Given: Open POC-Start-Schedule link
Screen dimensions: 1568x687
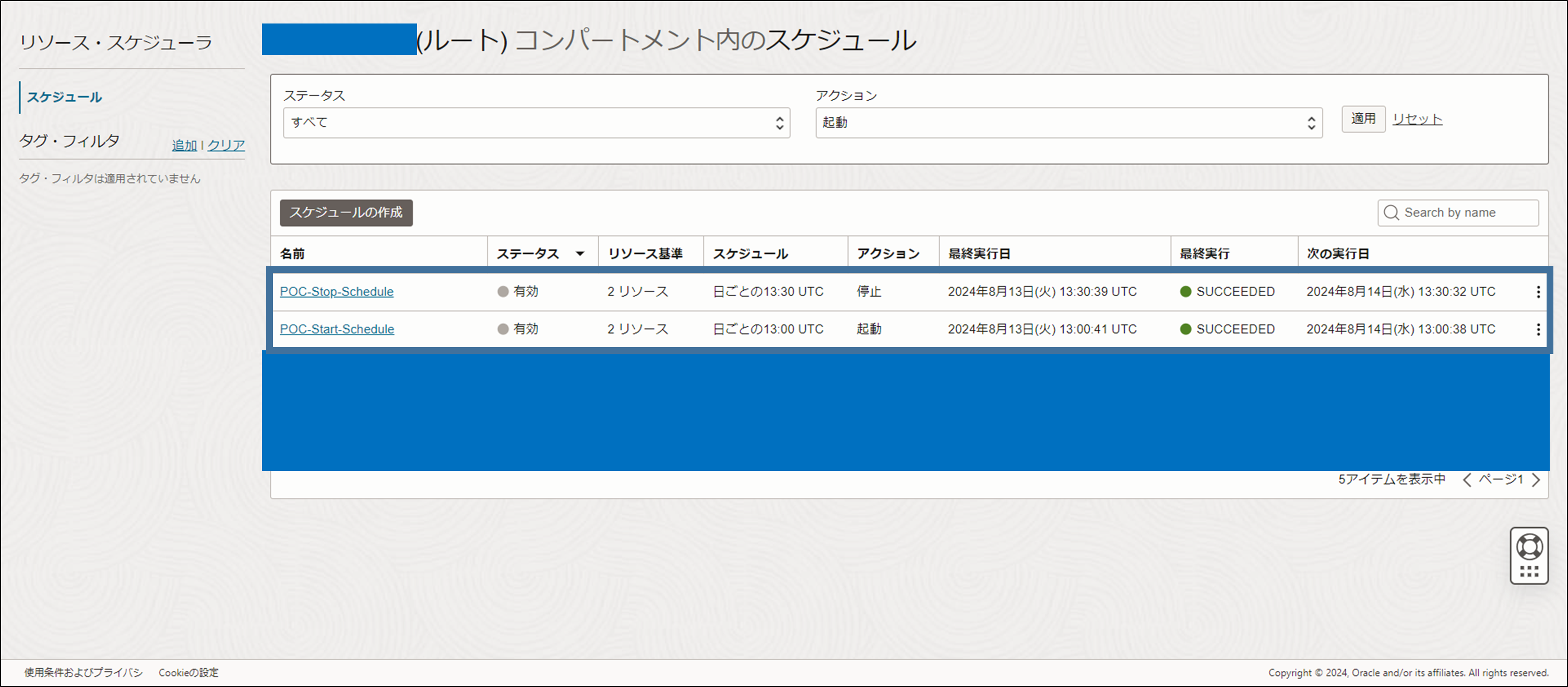Looking at the screenshot, I should [x=337, y=329].
